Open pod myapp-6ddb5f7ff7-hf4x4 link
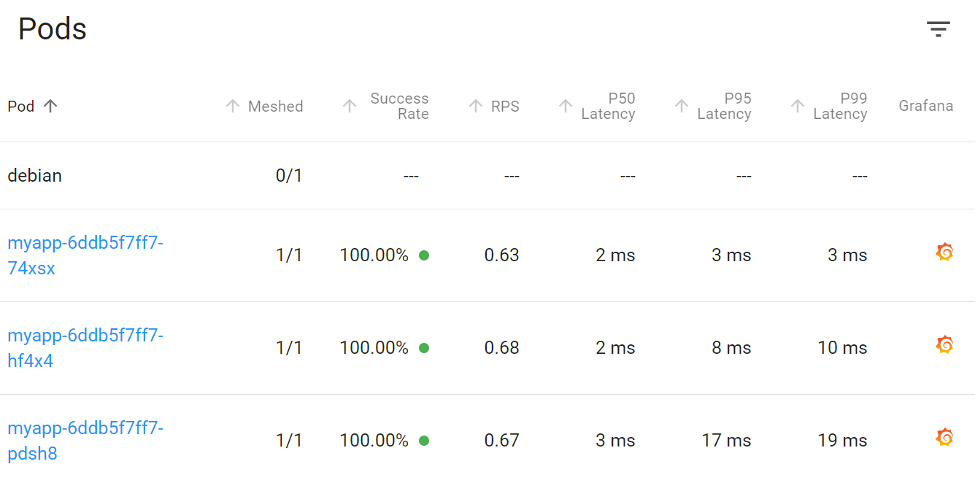This screenshot has width=977, height=483. (x=85, y=348)
